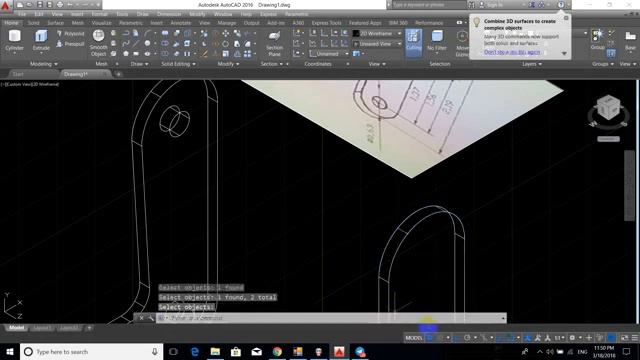640x360 pixels.
Task: Click the help question mark icon
Action: 561,5
